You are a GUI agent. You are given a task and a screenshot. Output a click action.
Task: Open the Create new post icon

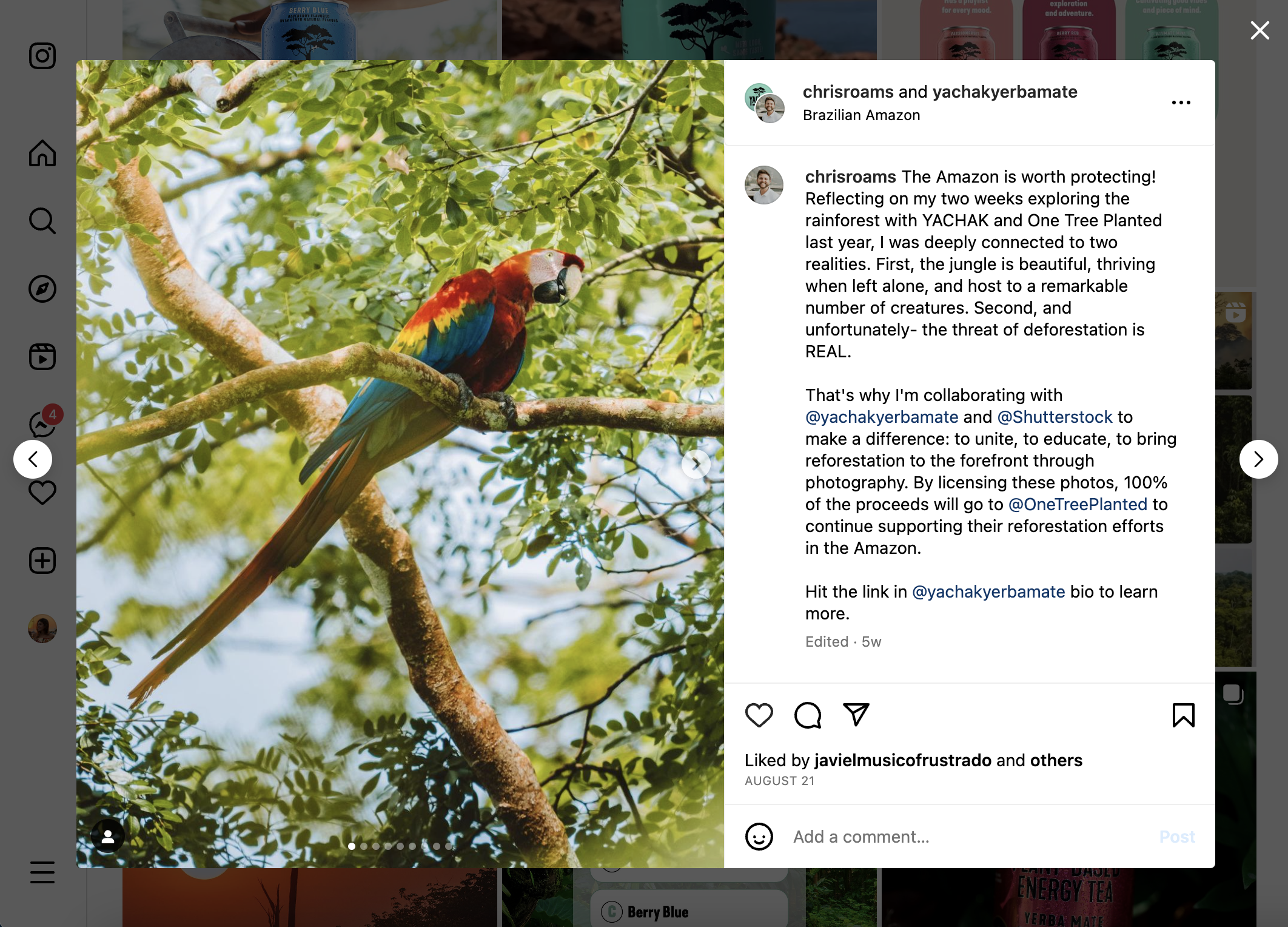tap(42, 561)
